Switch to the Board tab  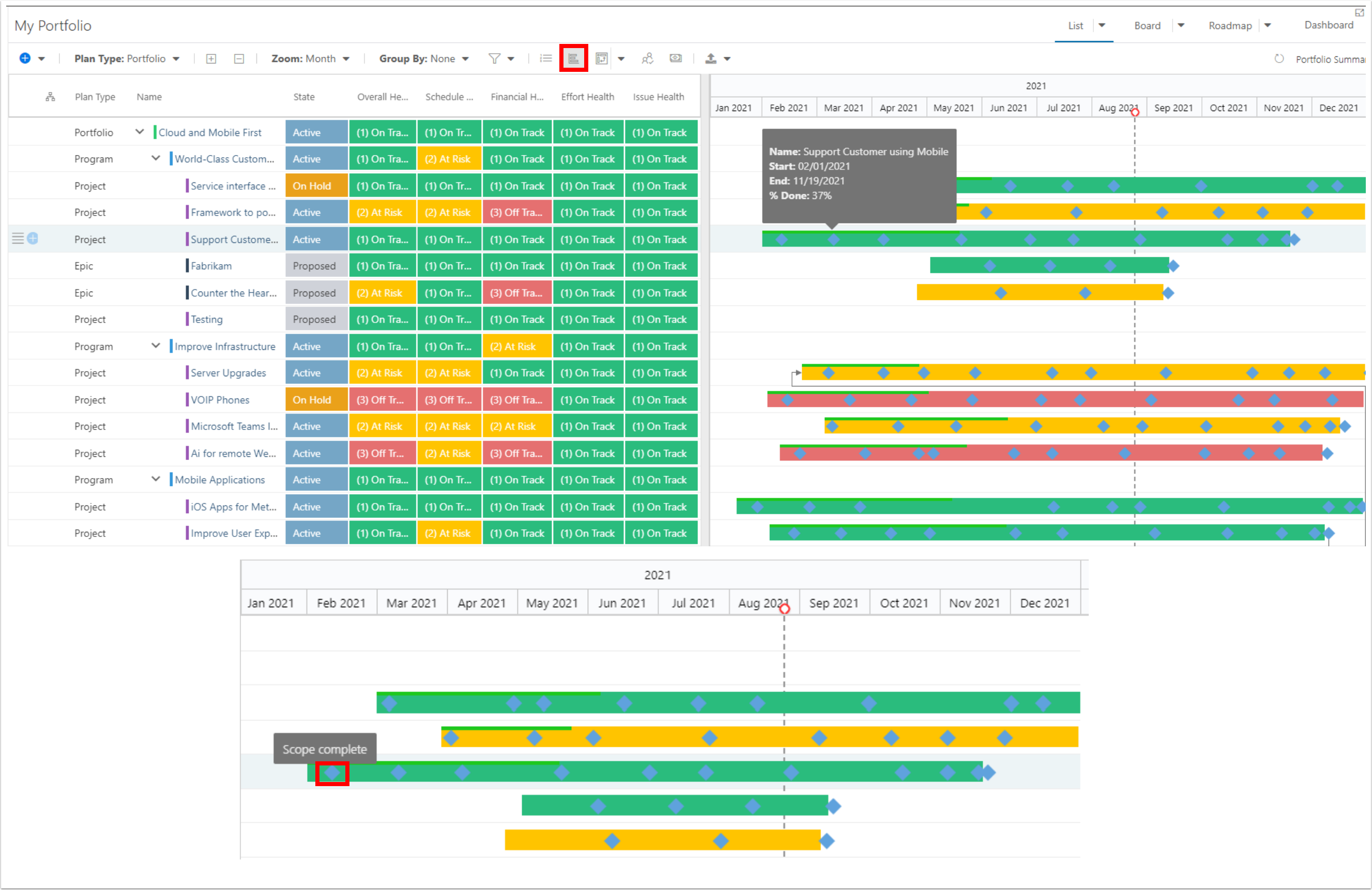(x=1147, y=25)
